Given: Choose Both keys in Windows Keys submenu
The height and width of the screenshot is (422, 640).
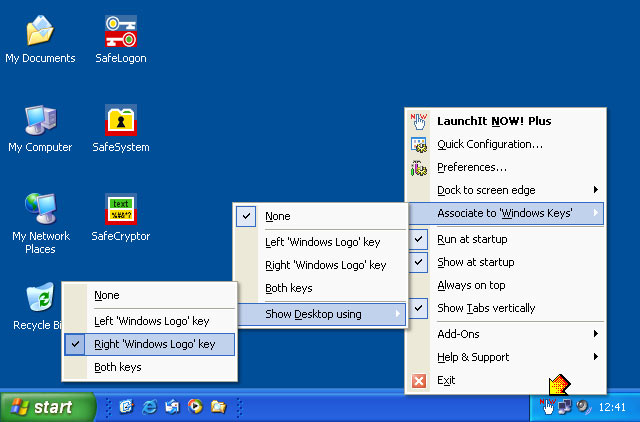Looking at the screenshot, I should (322, 288).
